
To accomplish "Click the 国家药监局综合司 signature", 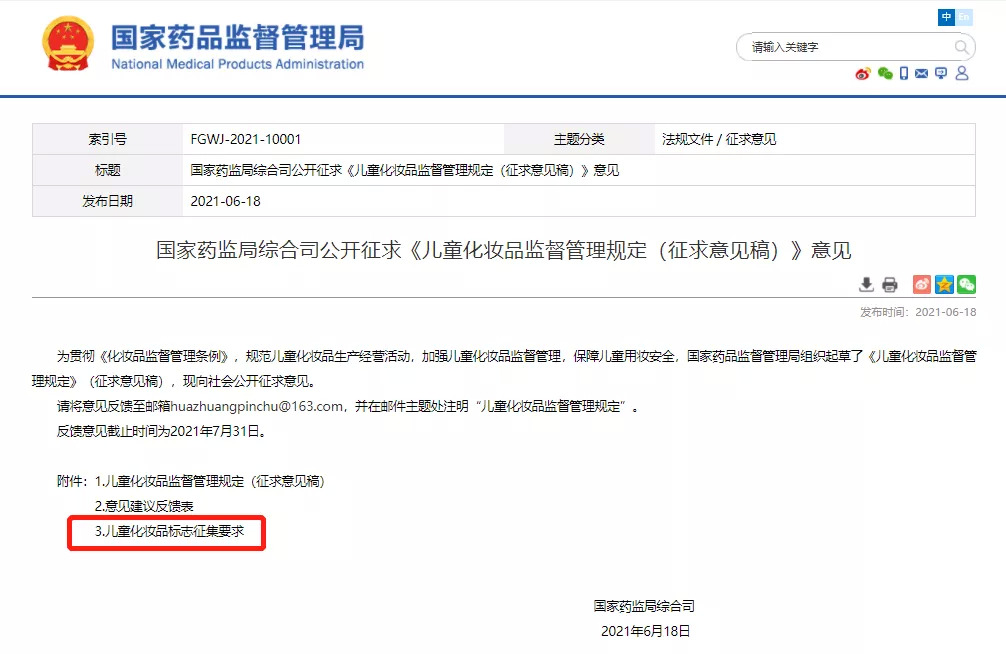I will pos(644,606).
